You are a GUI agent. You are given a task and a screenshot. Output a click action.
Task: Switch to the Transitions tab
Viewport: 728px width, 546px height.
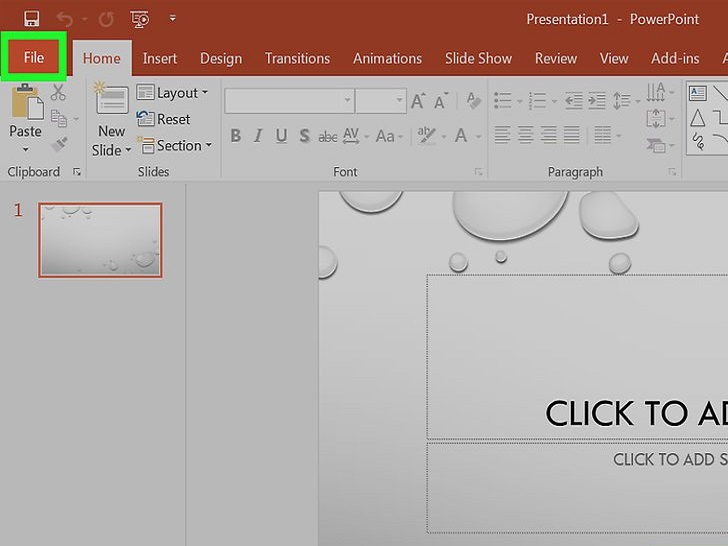(x=297, y=58)
